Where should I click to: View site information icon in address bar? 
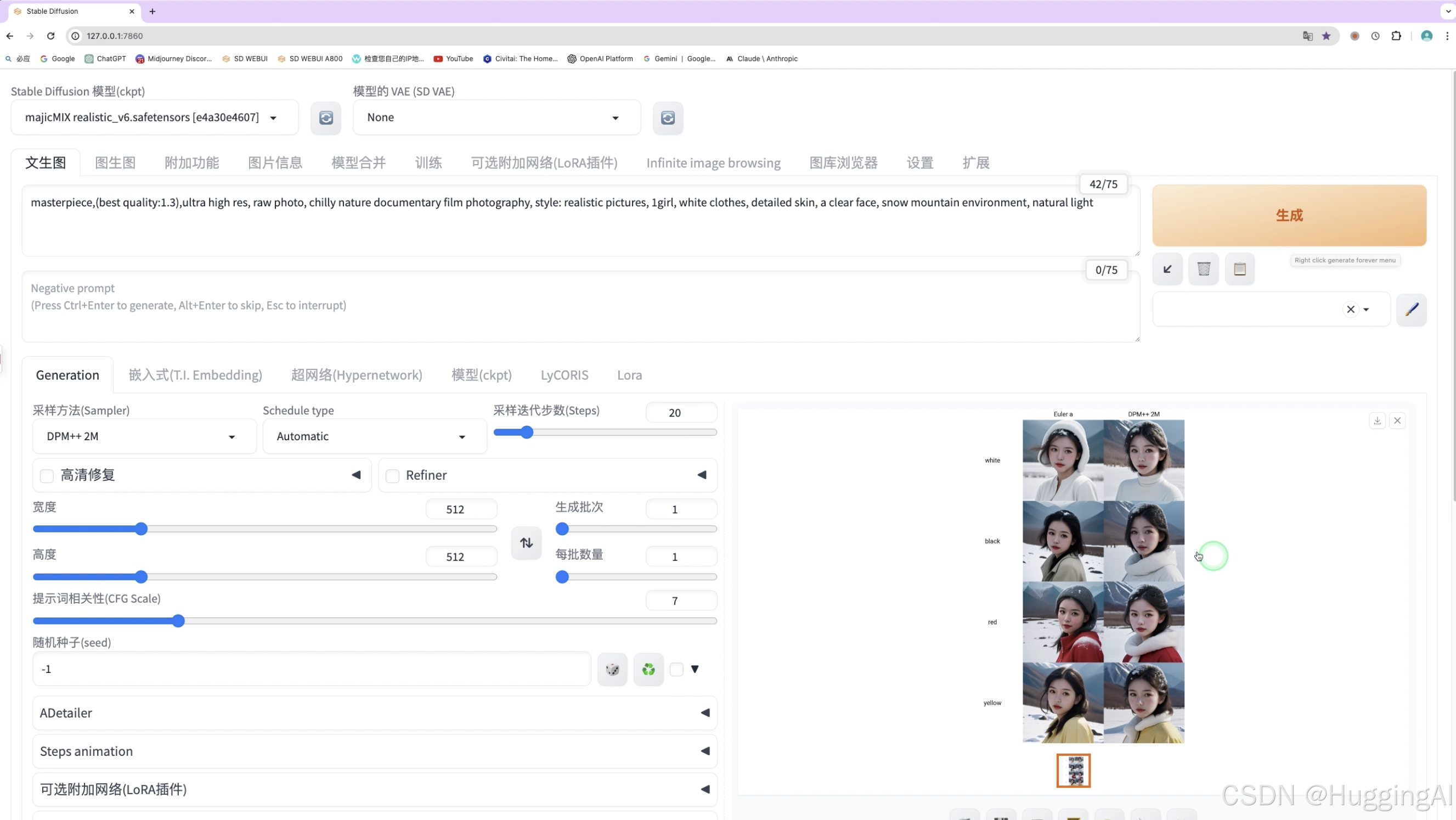click(x=75, y=36)
